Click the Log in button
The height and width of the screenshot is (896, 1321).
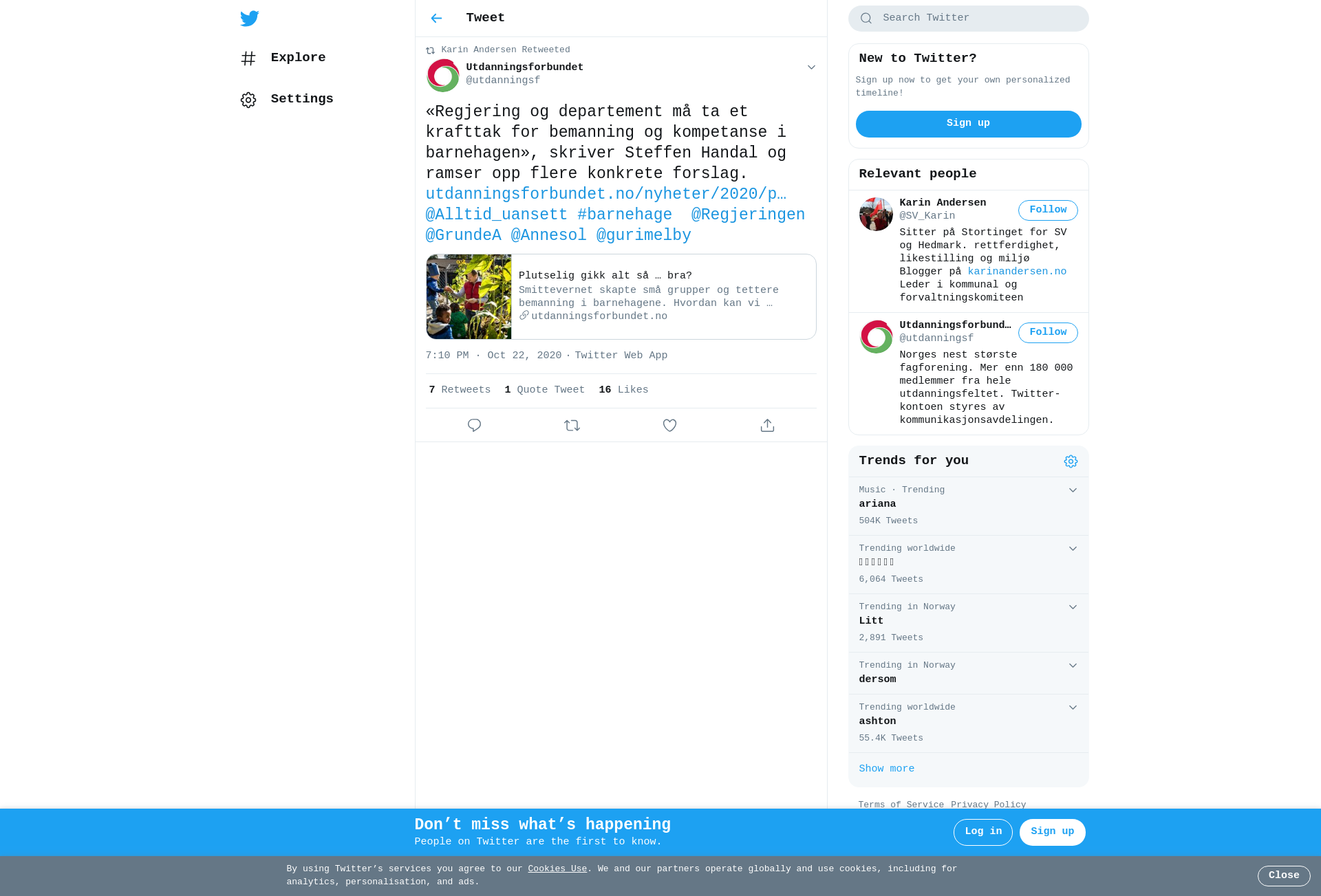point(982,832)
